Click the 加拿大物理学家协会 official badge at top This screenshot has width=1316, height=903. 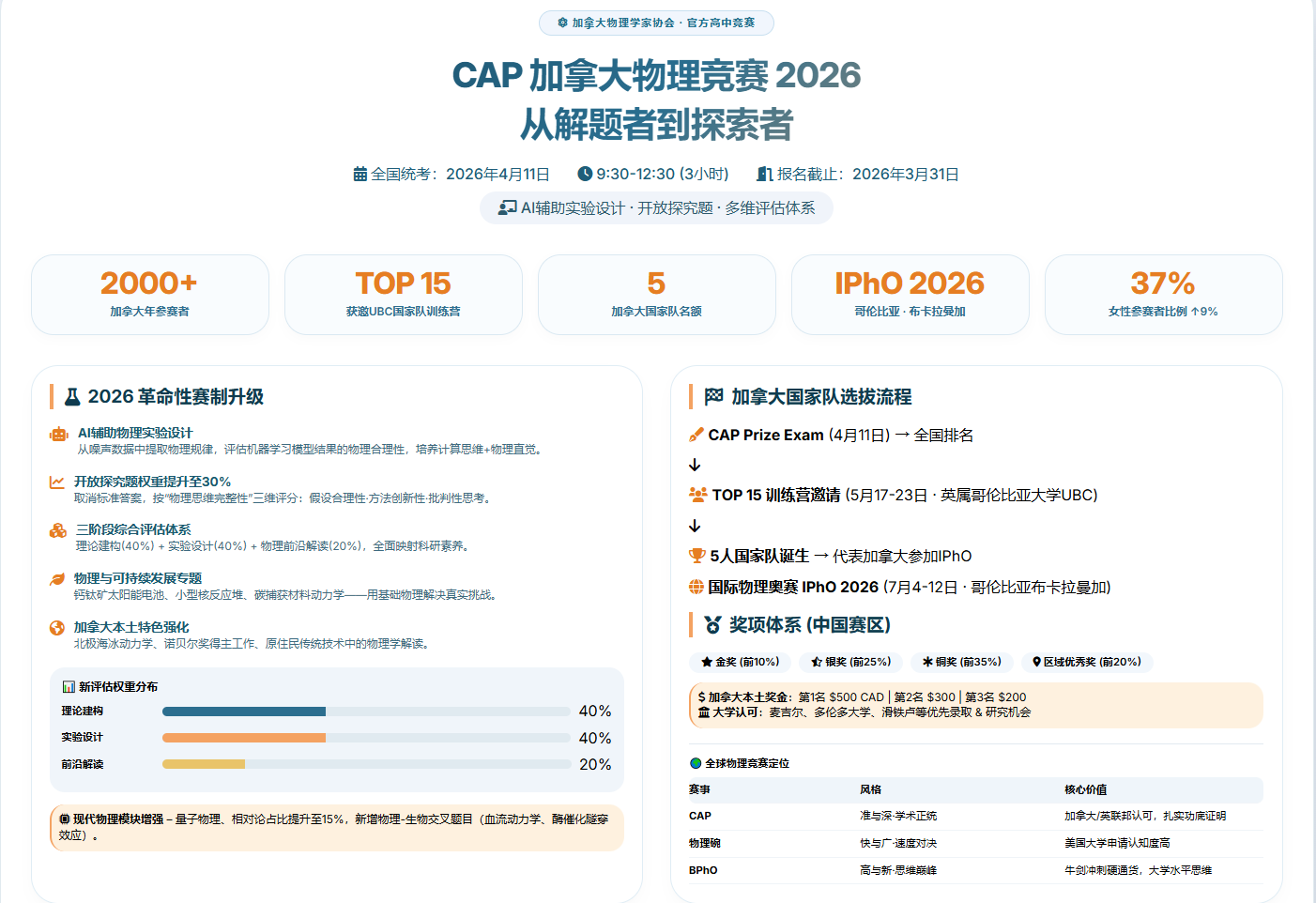[x=656, y=23]
